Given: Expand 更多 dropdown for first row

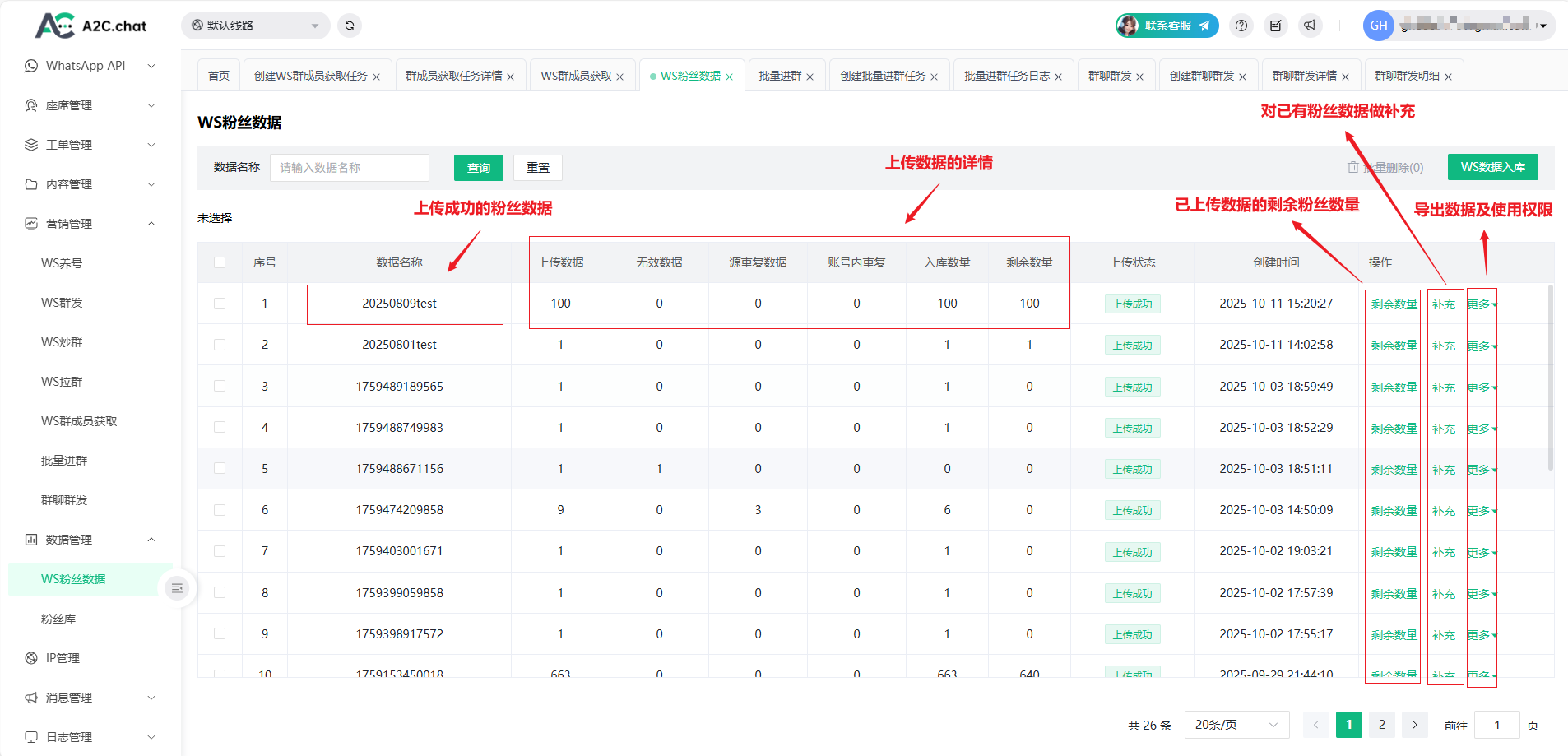Looking at the screenshot, I should (1481, 304).
